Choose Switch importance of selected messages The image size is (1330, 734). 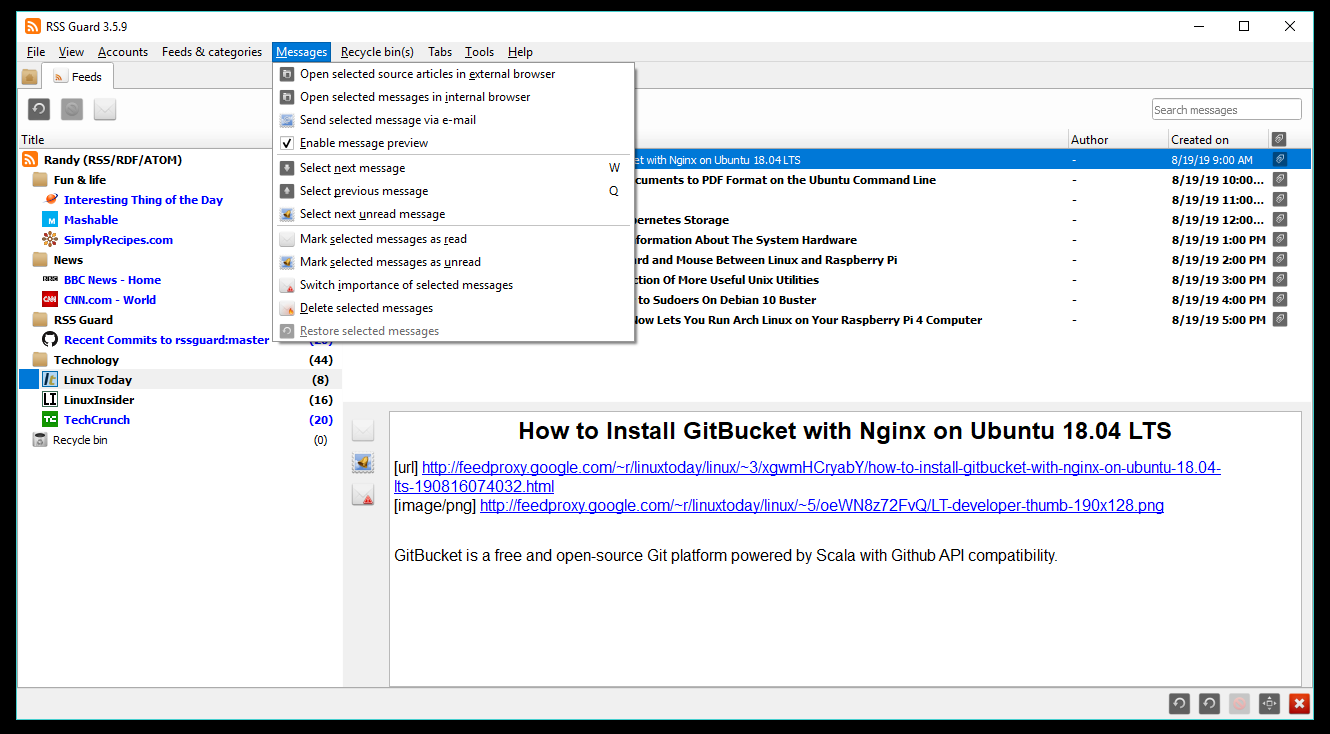click(x=454, y=285)
